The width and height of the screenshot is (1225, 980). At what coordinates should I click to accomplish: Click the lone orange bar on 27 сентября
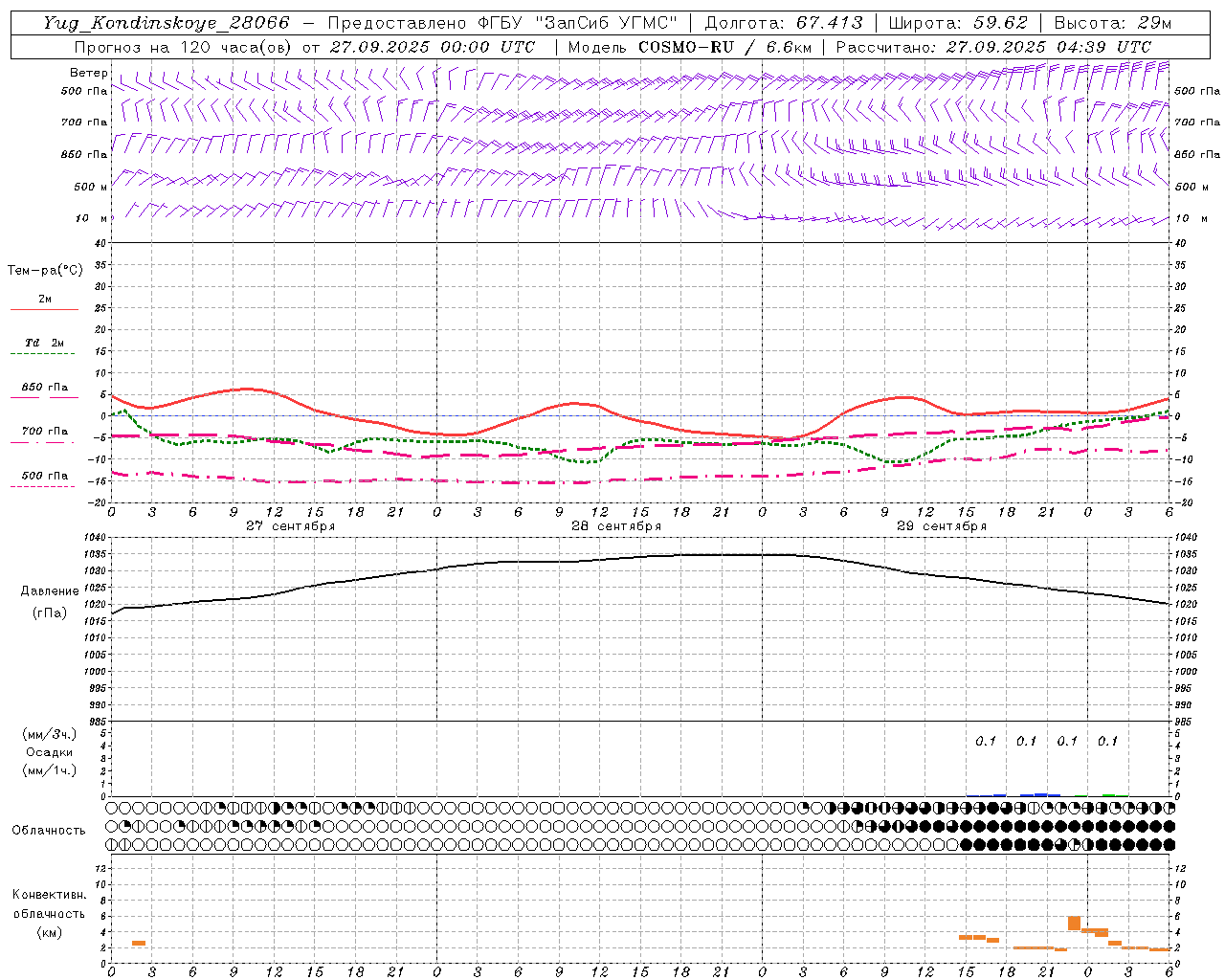pos(139,944)
